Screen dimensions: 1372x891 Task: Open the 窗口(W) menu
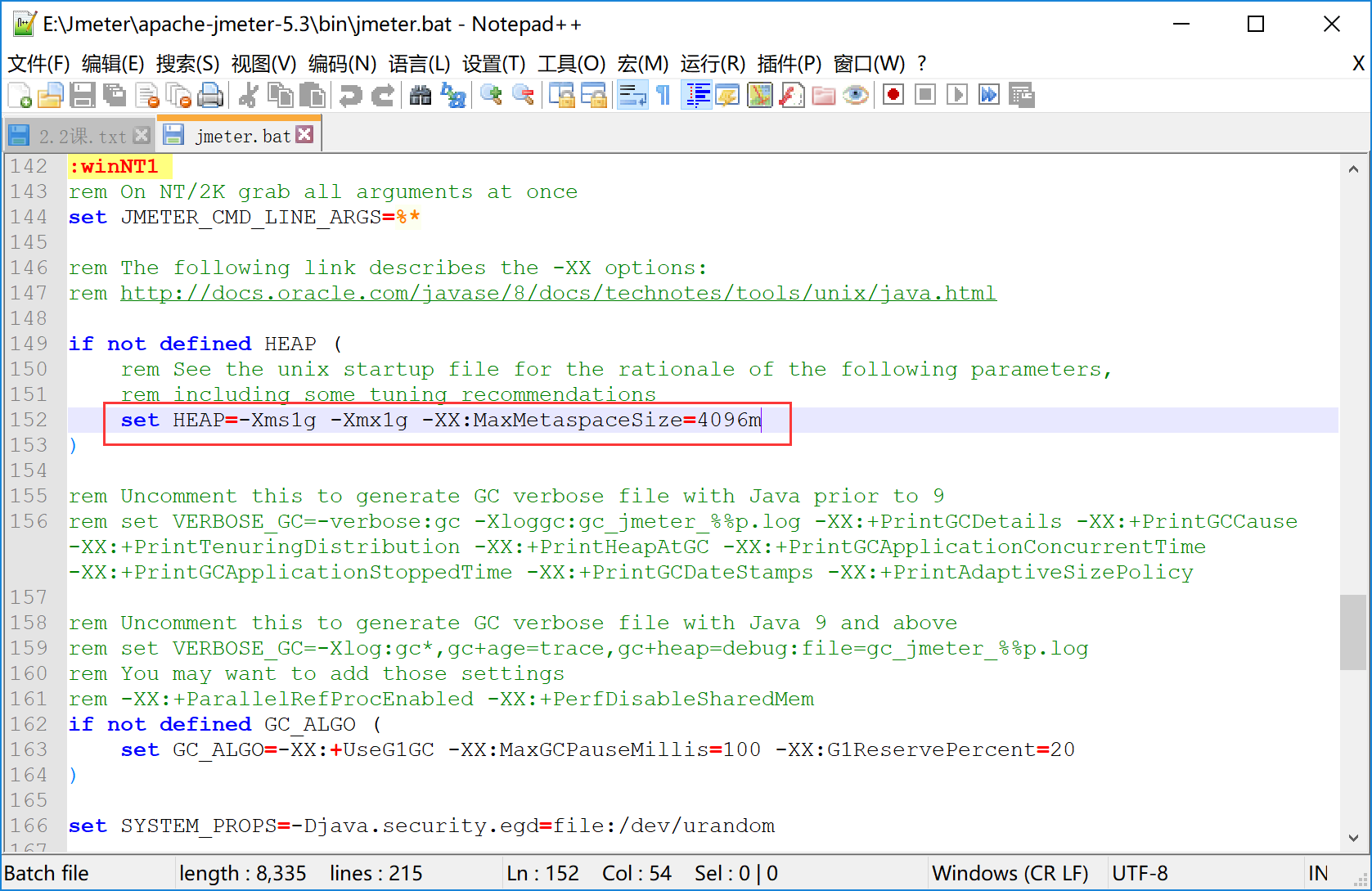coord(869,64)
